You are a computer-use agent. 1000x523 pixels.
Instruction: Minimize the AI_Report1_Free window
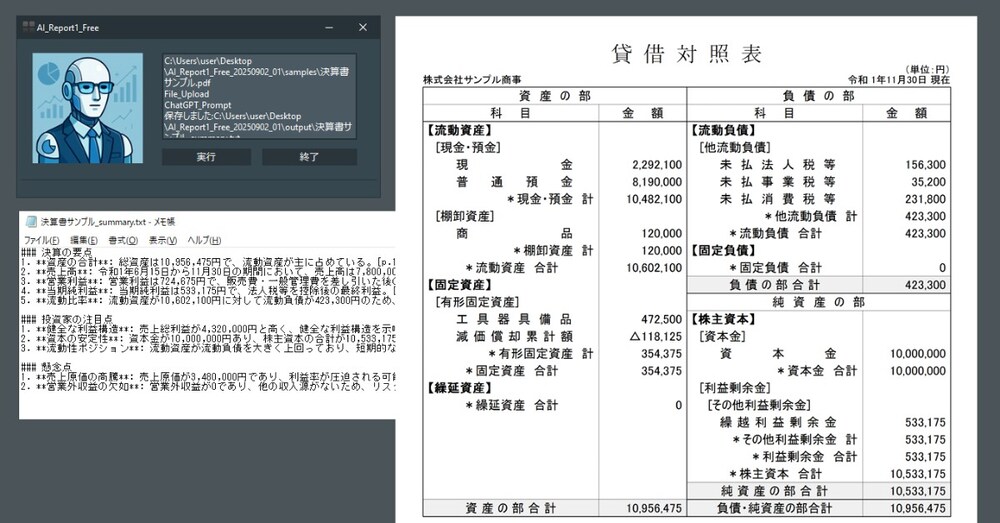click(329, 27)
